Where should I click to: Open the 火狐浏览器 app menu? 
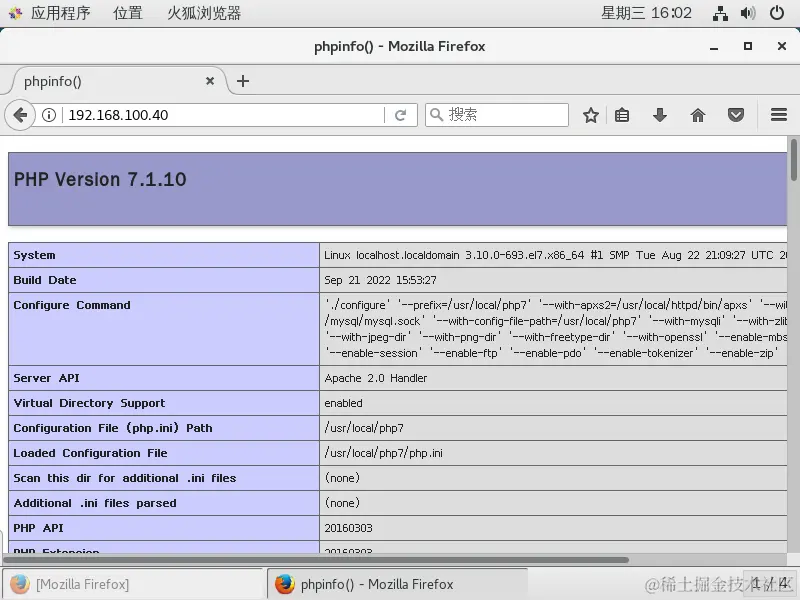coord(204,13)
